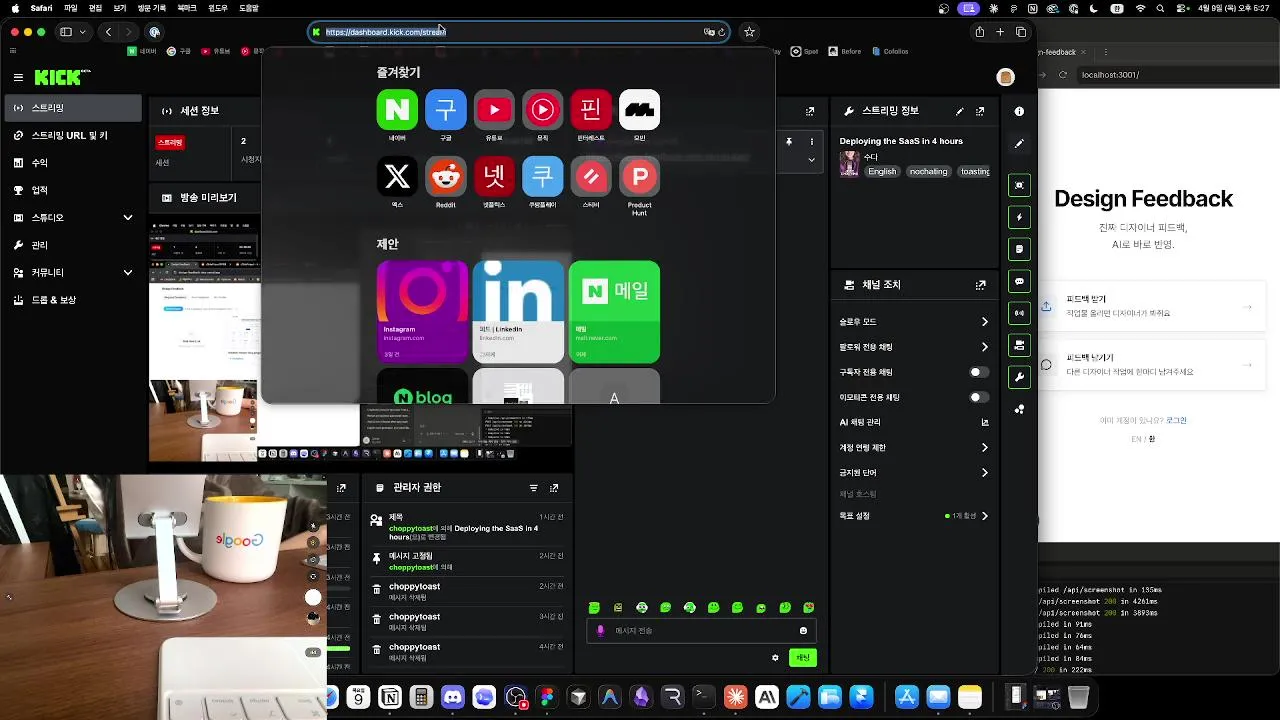The image size is (1280, 720).
Task: Open 관리 in the Kick sidebar
Action: point(71,245)
